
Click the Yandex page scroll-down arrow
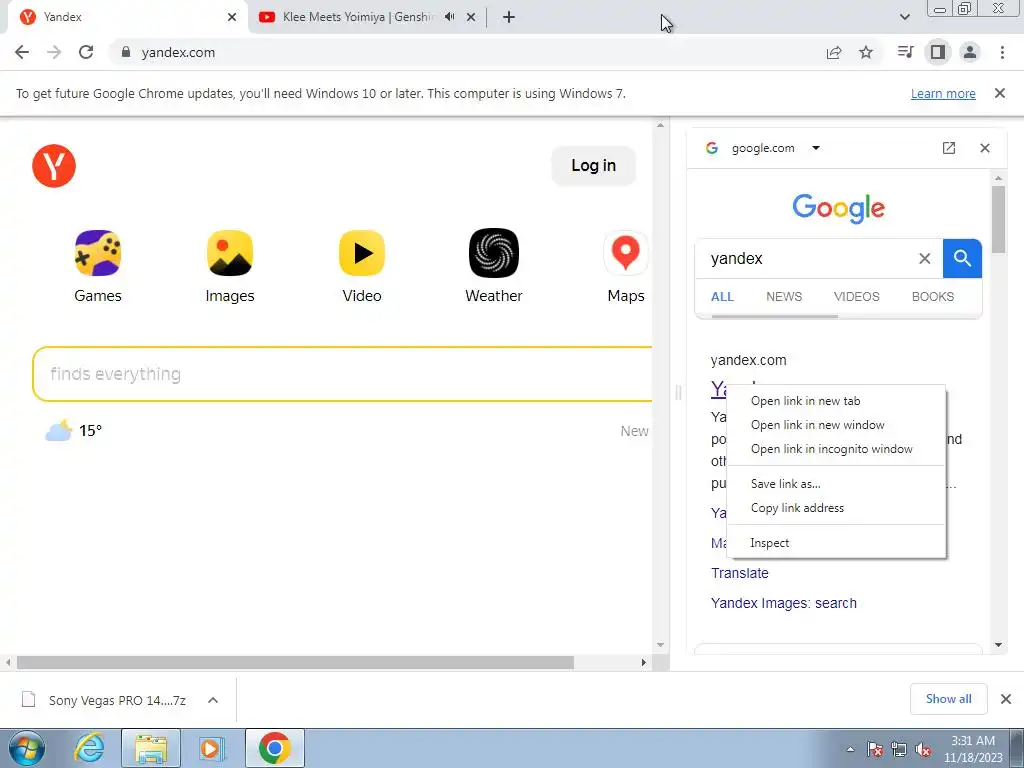(x=660, y=645)
